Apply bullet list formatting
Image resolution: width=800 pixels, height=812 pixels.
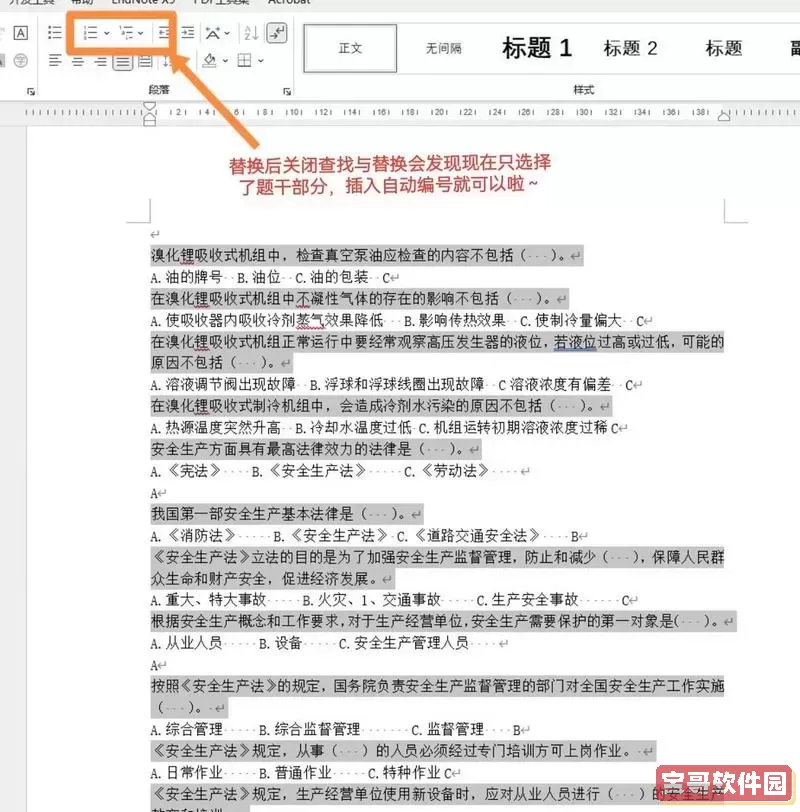coord(54,33)
